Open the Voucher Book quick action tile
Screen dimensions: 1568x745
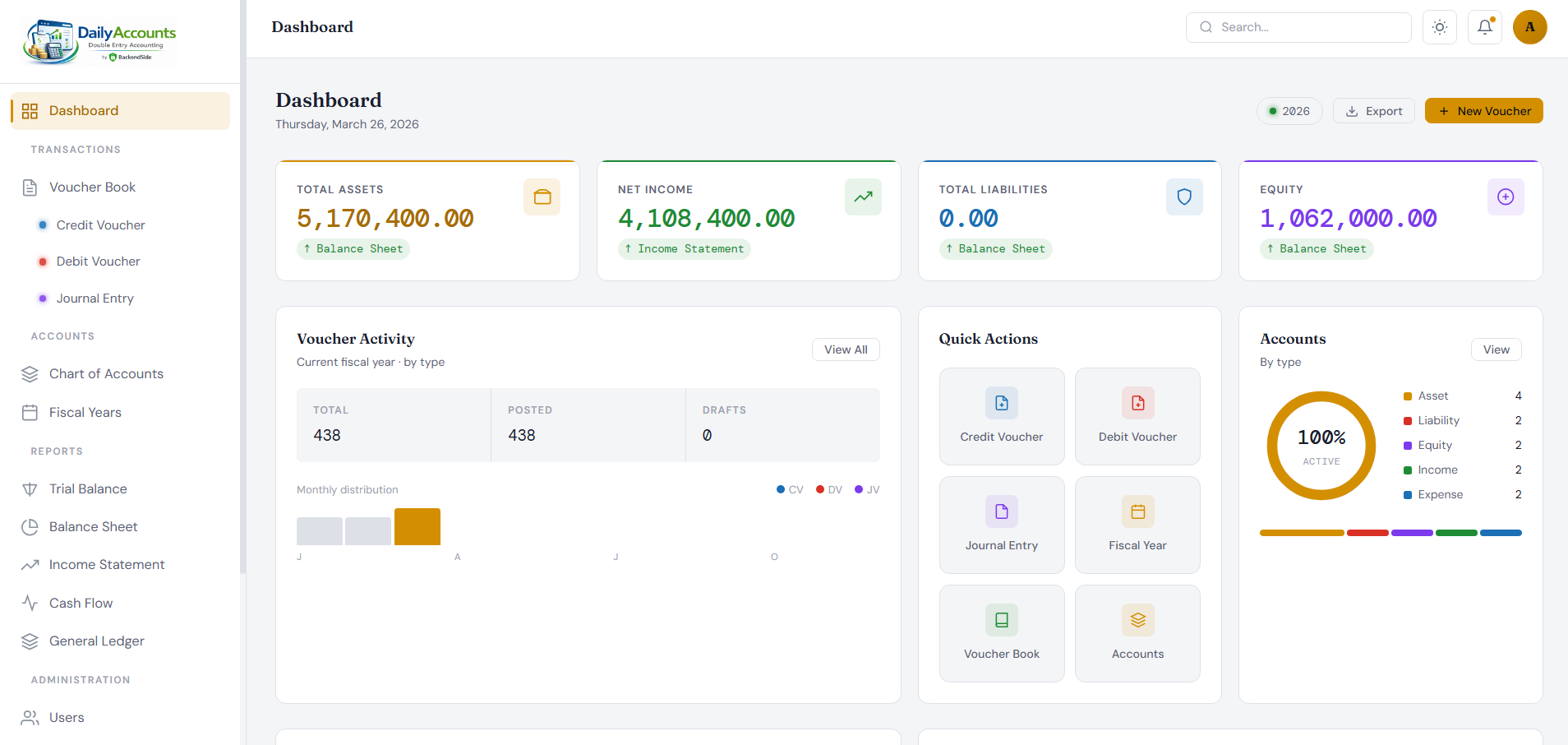tap(1001, 633)
